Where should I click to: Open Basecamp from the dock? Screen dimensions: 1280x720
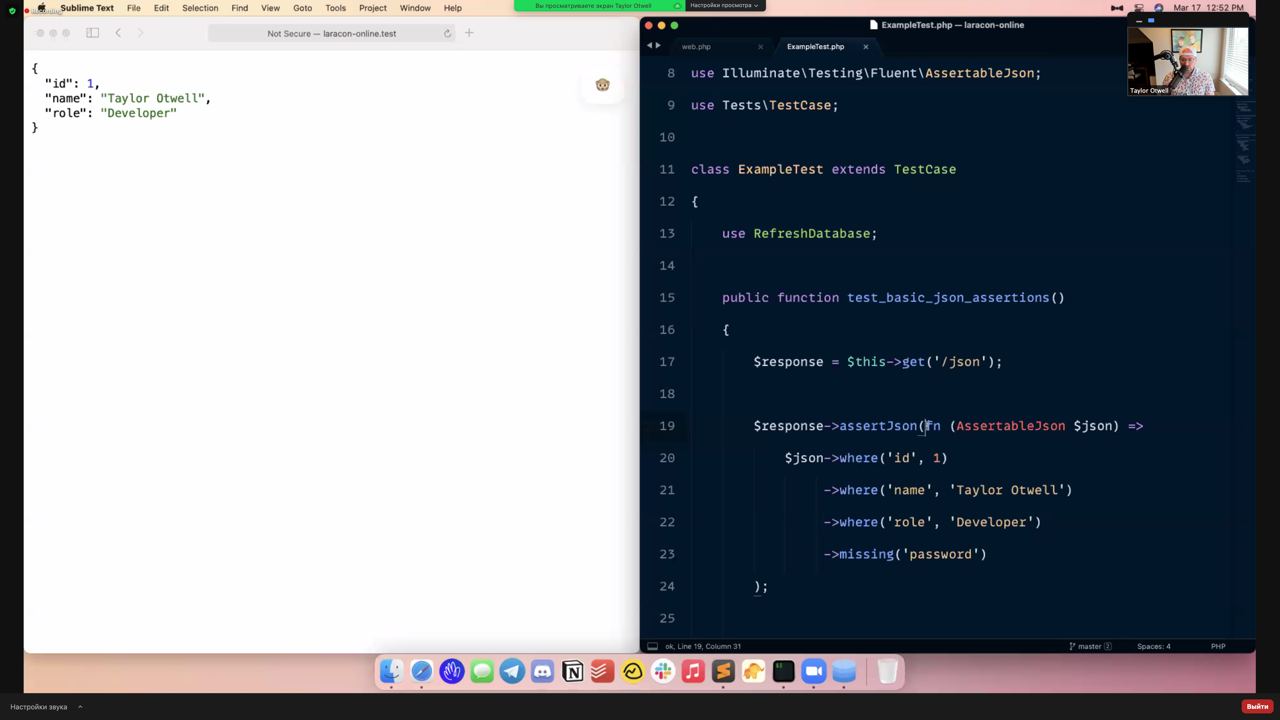point(632,672)
